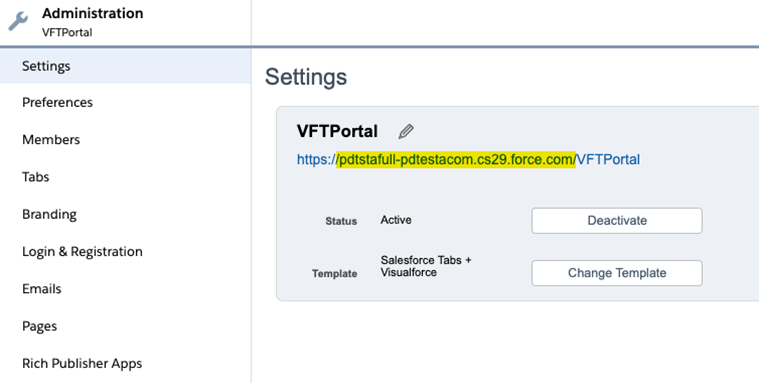
Task: Click the highlighted pdtstafull domain in the URL
Action: (456, 159)
